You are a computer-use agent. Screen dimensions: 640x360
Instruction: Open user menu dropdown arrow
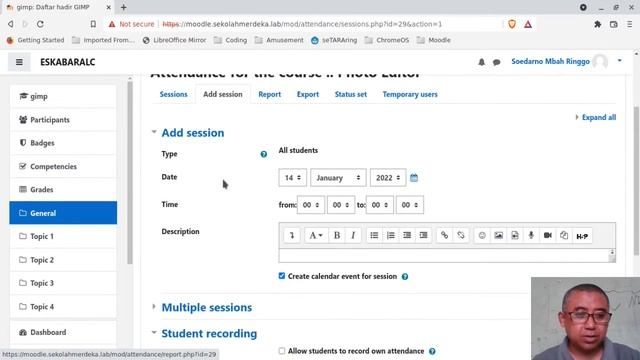pos(620,61)
